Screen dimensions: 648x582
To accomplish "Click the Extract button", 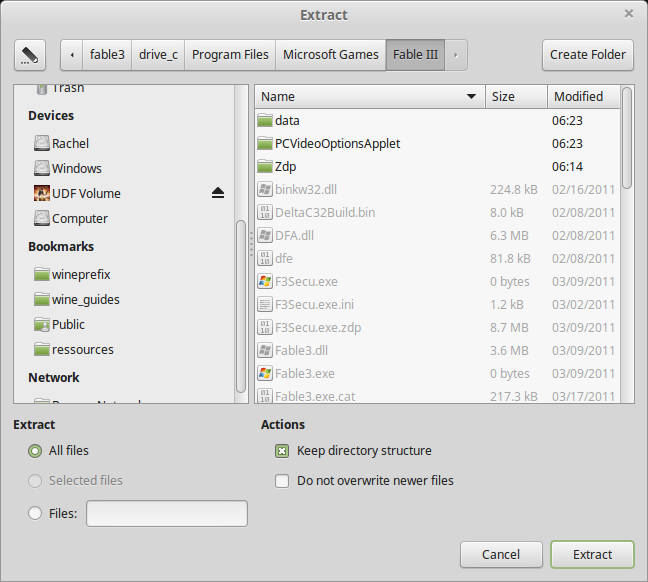I will pos(592,554).
